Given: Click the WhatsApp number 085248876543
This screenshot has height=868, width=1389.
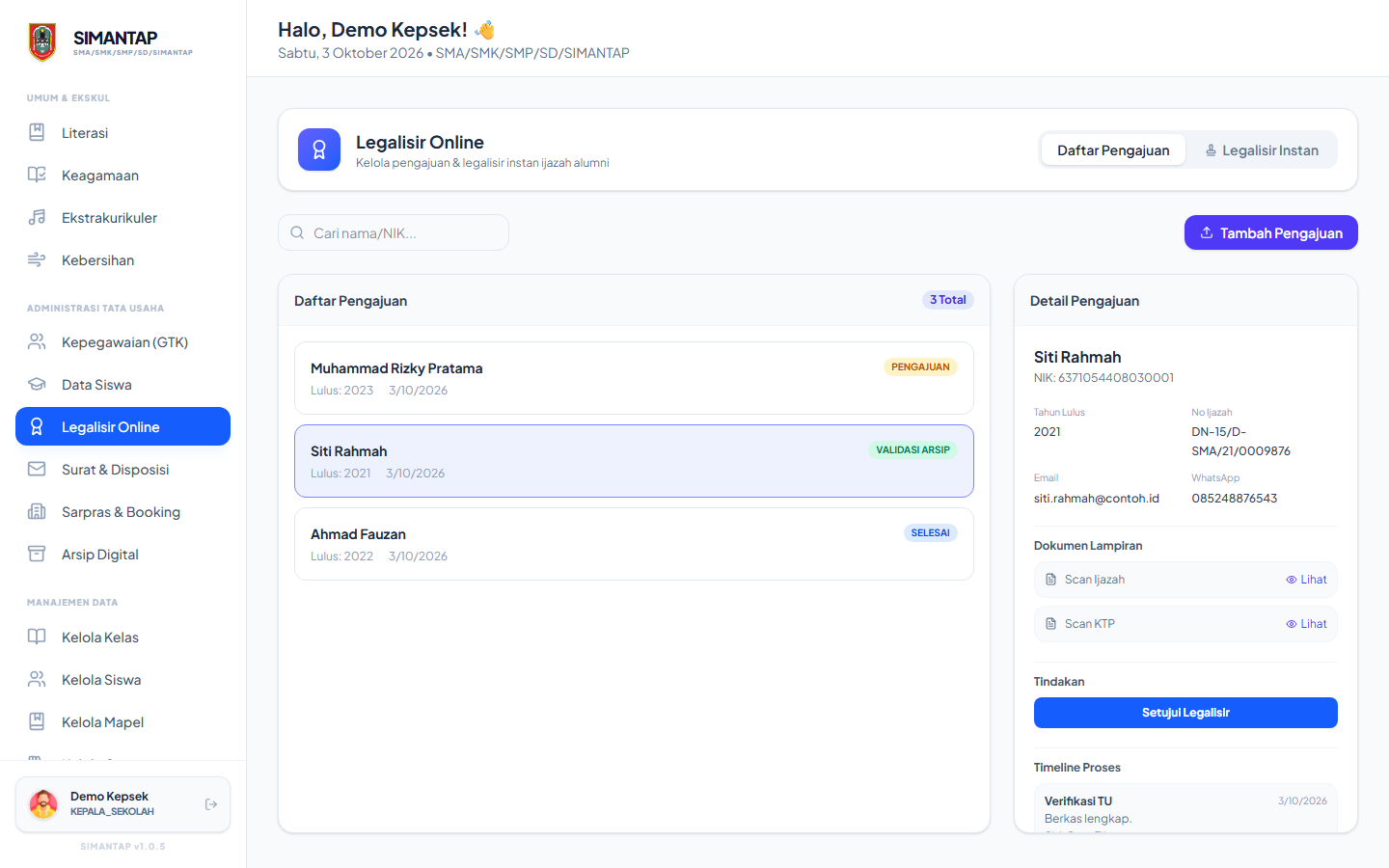Looking at the screenshot, I should [x=1235, y=499].
